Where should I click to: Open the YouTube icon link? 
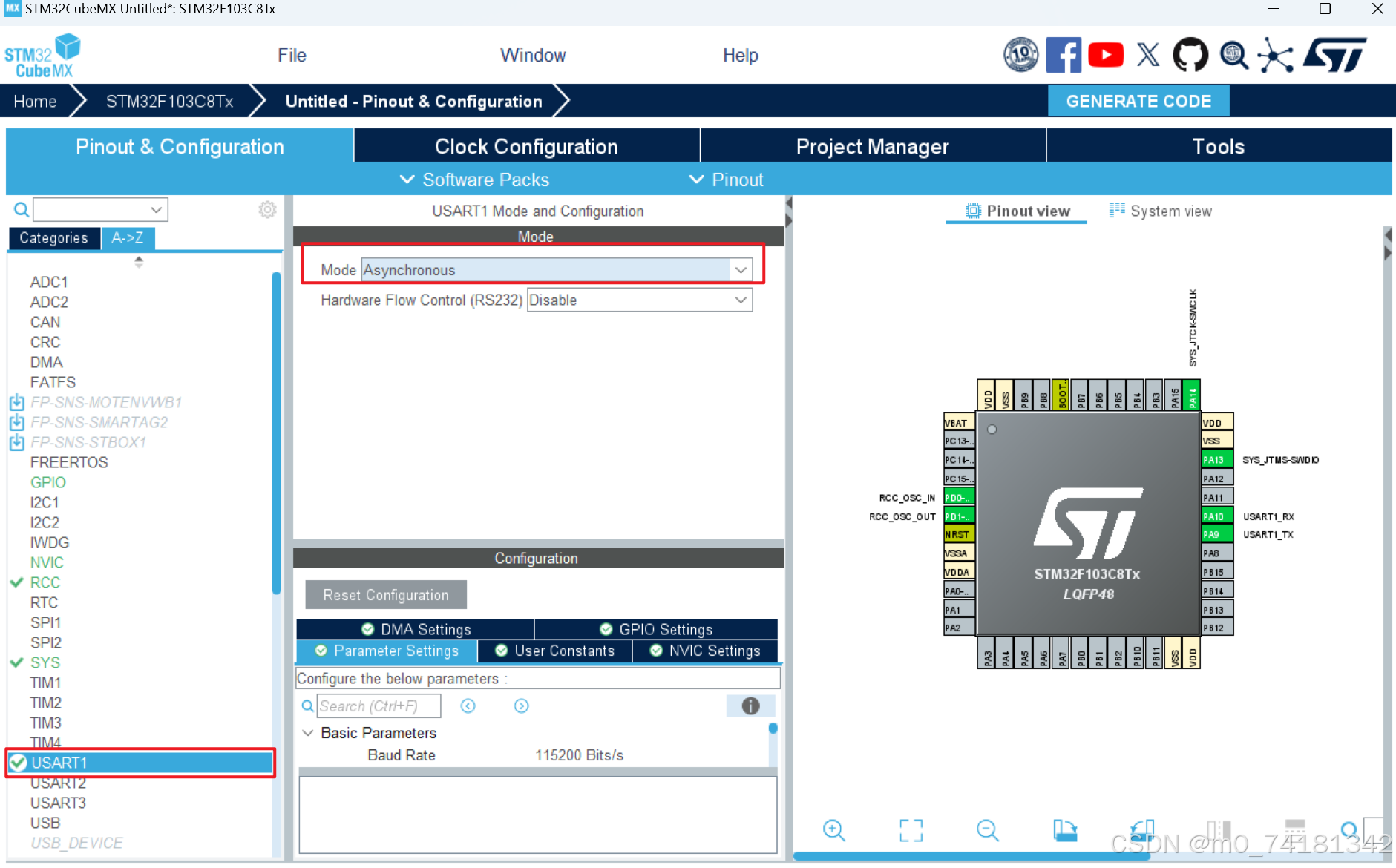1106,55
